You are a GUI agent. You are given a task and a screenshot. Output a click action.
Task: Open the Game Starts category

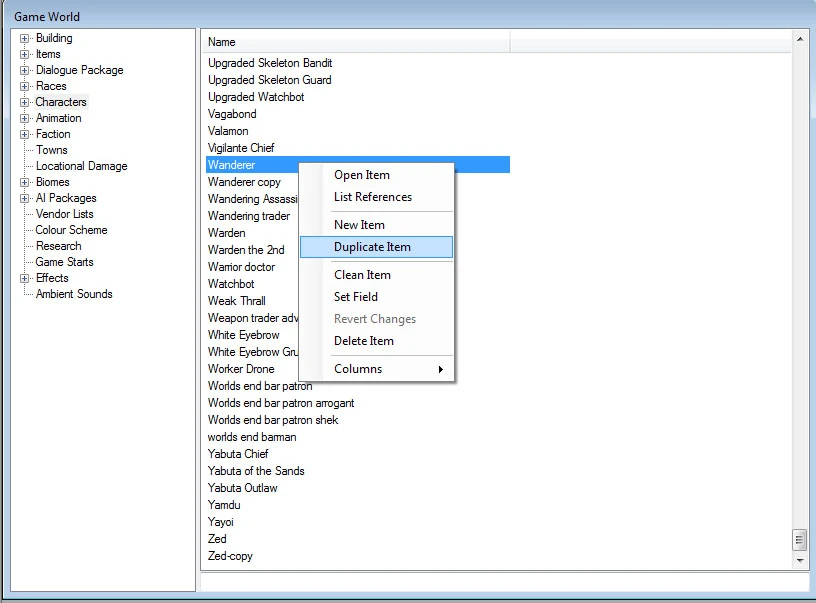pyautogui.click(x=65, y=262)
